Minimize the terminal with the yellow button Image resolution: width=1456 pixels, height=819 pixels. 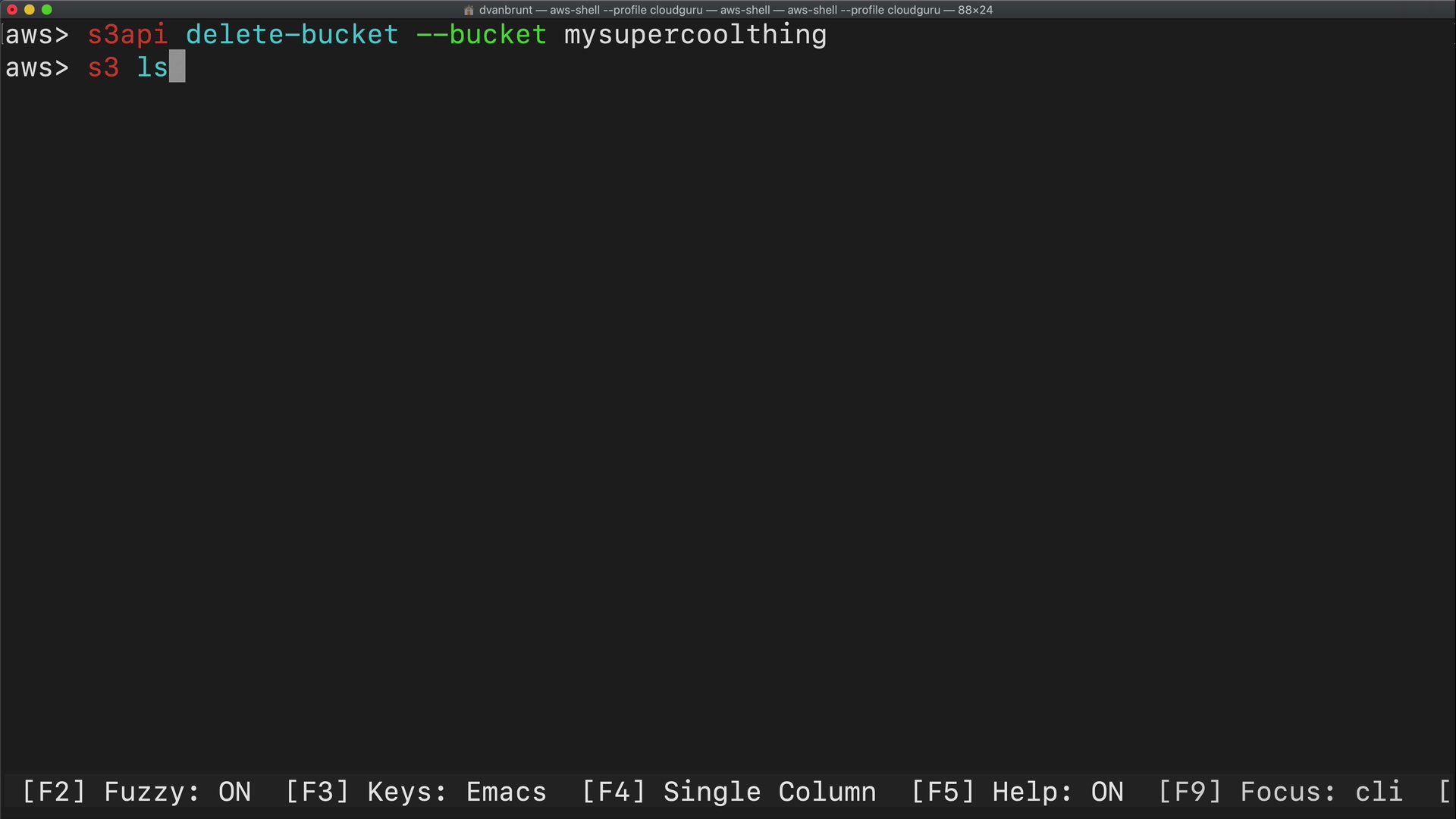30,10
